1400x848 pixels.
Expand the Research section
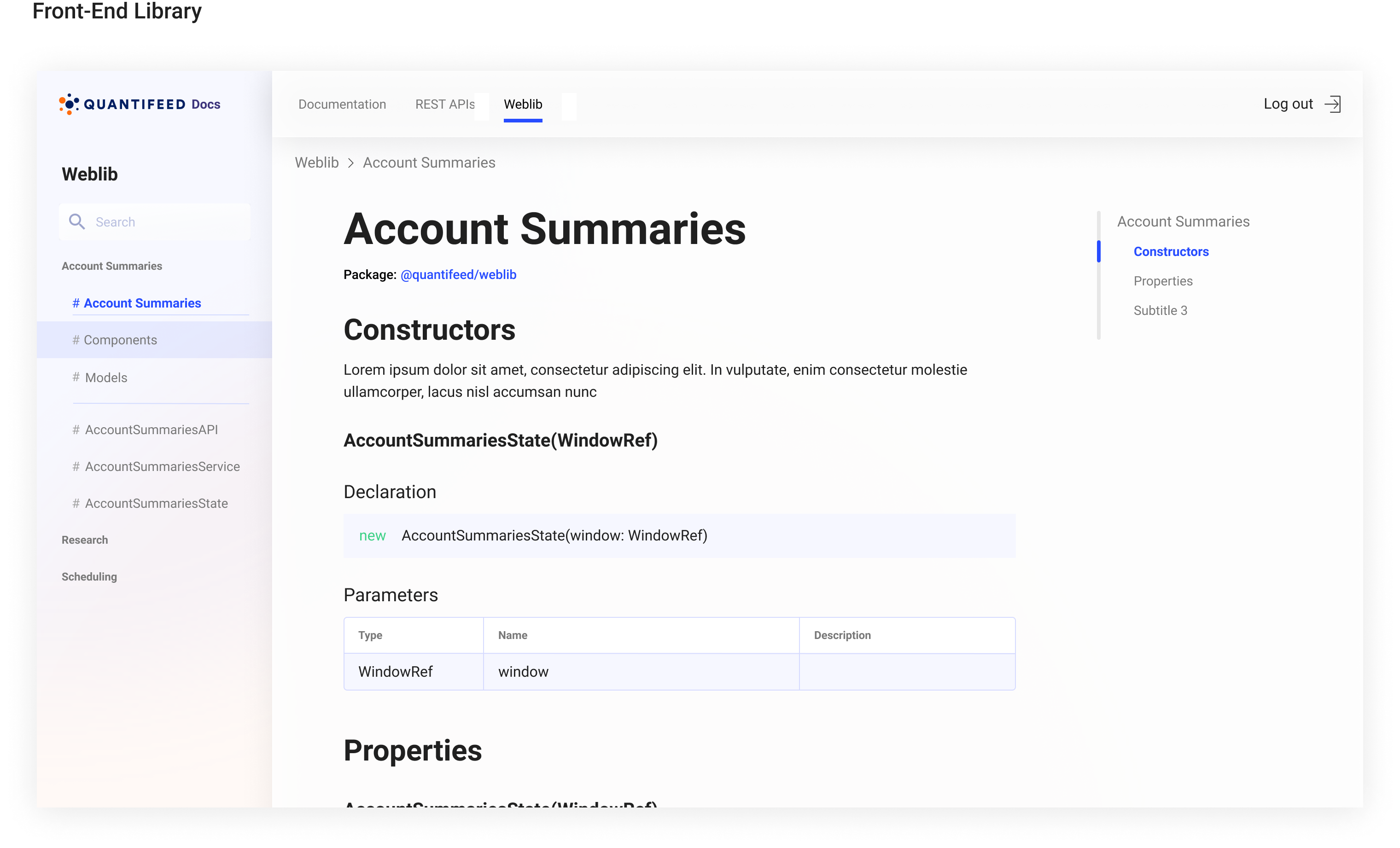pyautogui.click(x=85, y=540)
